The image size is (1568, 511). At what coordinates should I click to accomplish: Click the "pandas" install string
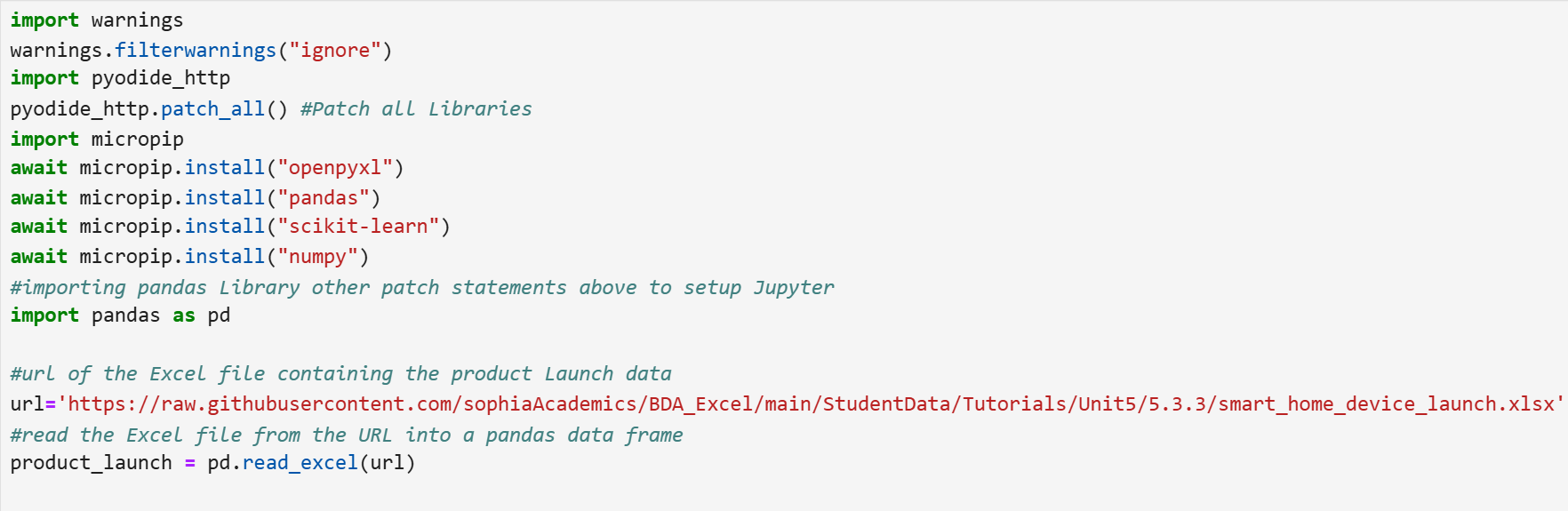[324, 198]
